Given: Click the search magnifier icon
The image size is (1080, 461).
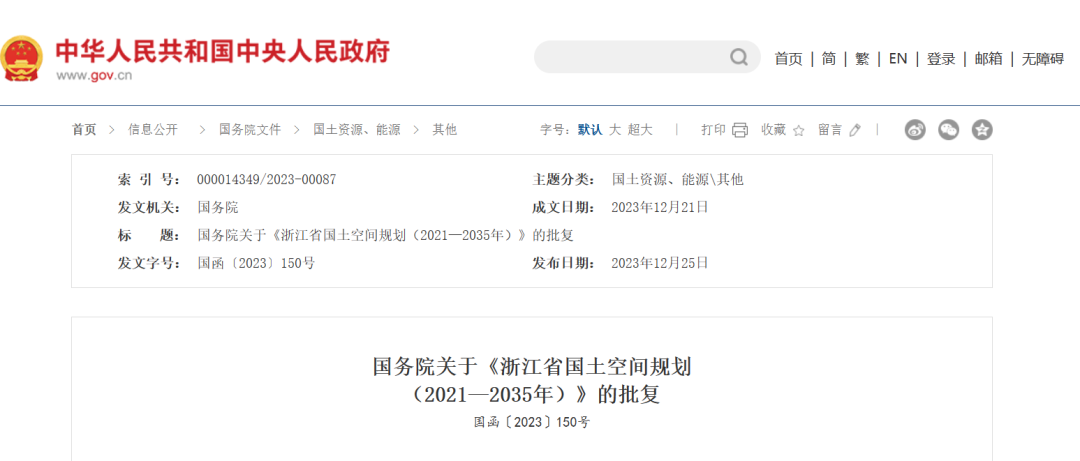Looking at the screenshot, I should pos(738,57).
